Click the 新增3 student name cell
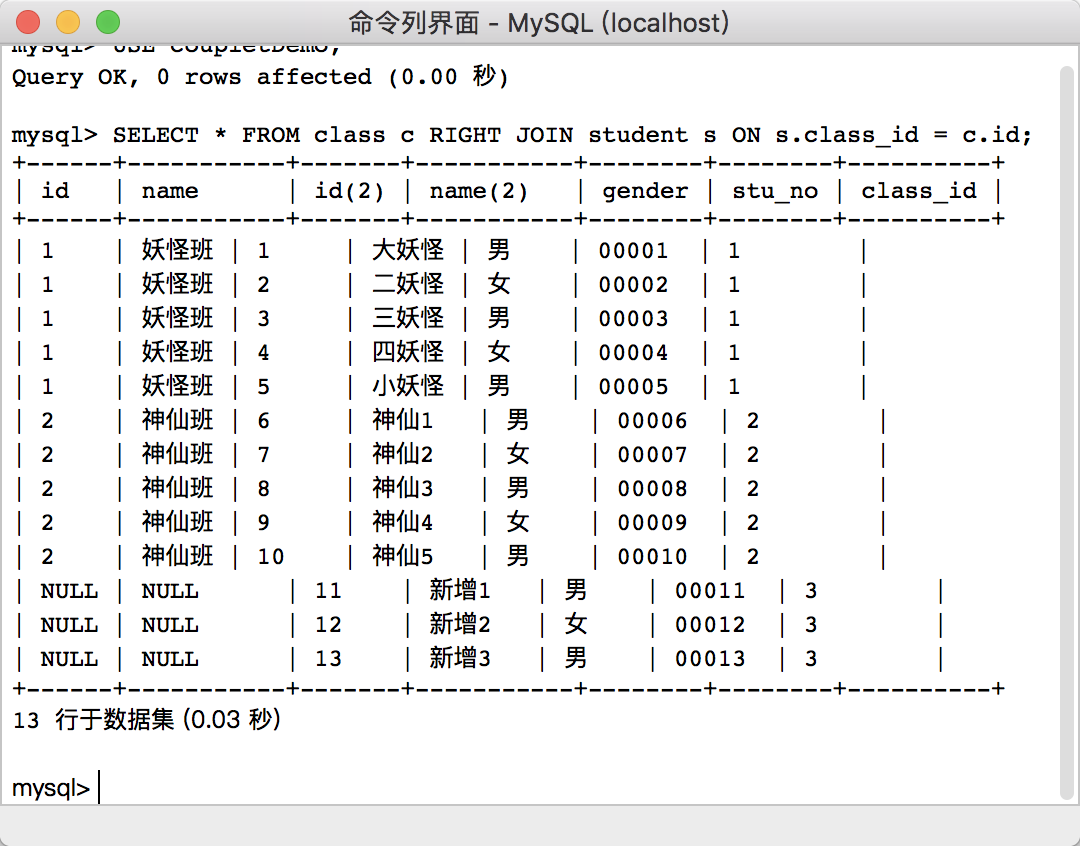The width and height of the screenshot is (1080, 846). 460,659
